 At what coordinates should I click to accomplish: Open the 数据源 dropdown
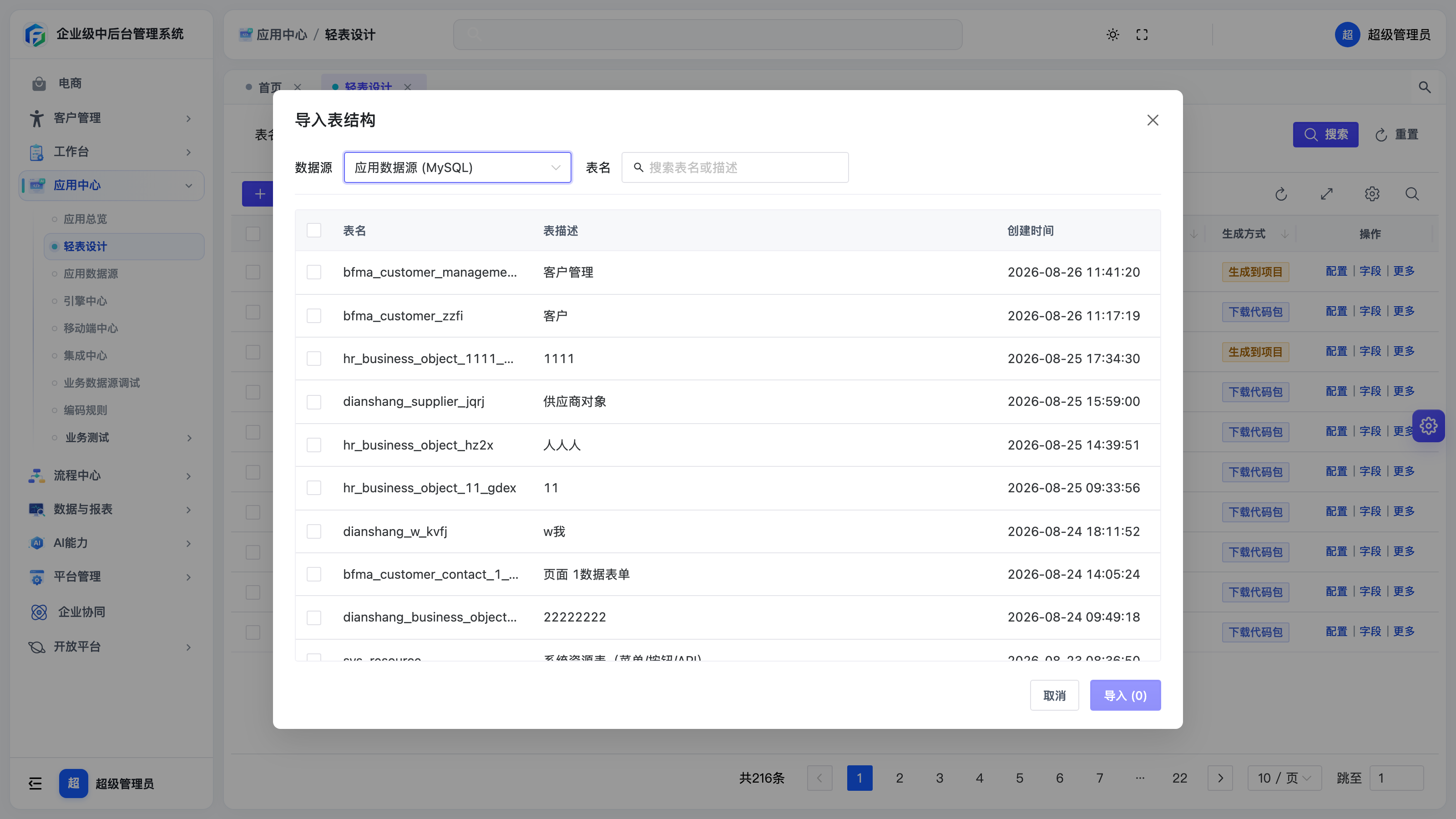(457, 167)
